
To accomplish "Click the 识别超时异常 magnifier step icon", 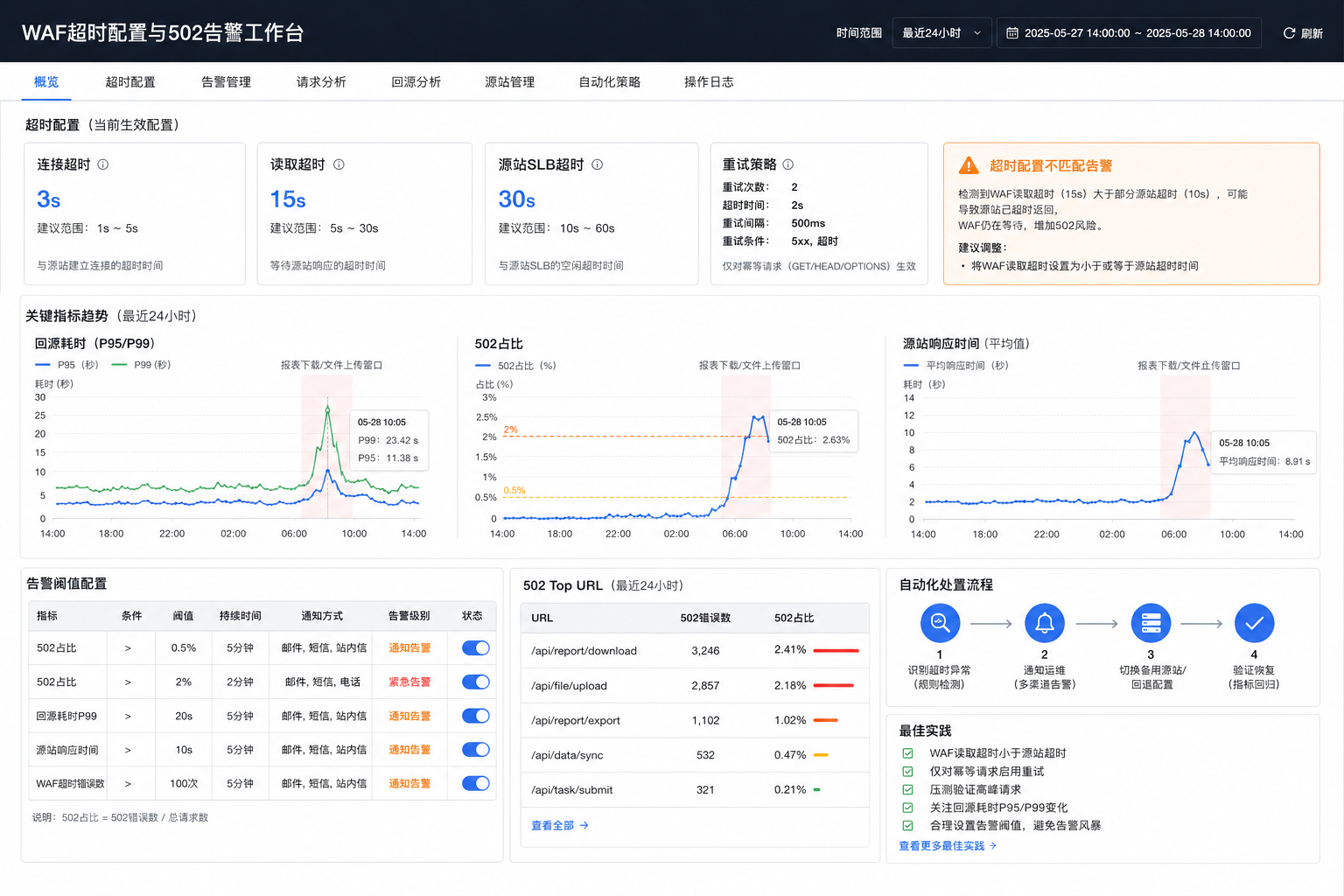I will click(940, 623).
